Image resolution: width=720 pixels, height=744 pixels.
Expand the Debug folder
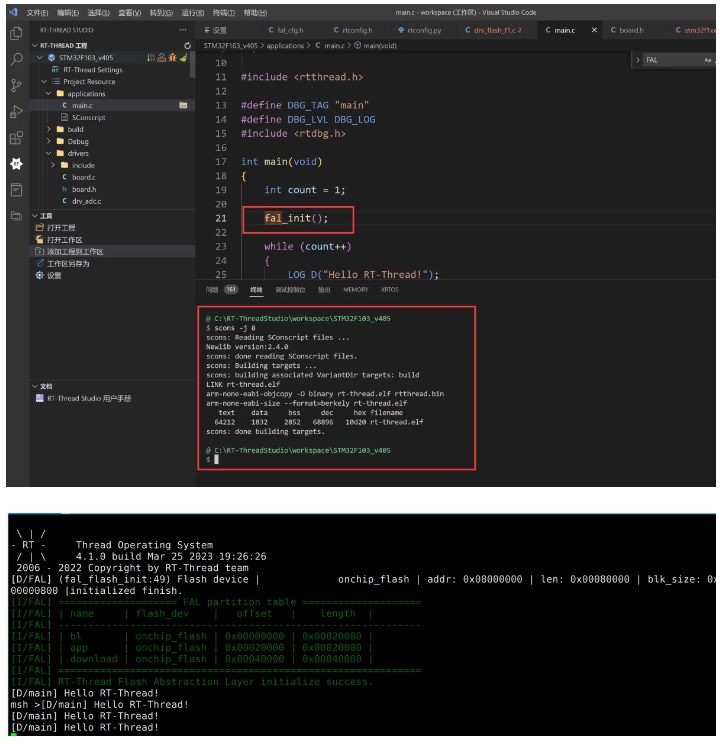click(x=48, y=141)
